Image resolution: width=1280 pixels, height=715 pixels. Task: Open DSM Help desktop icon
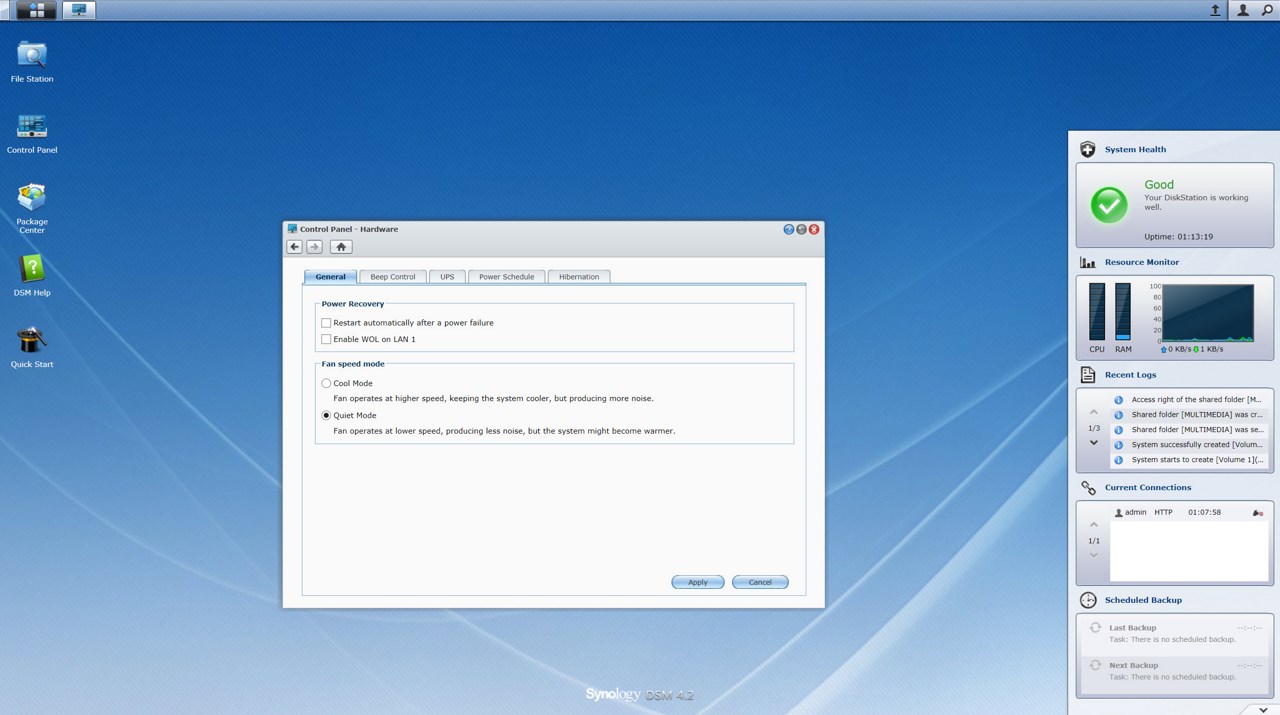[x=32, y=276]
